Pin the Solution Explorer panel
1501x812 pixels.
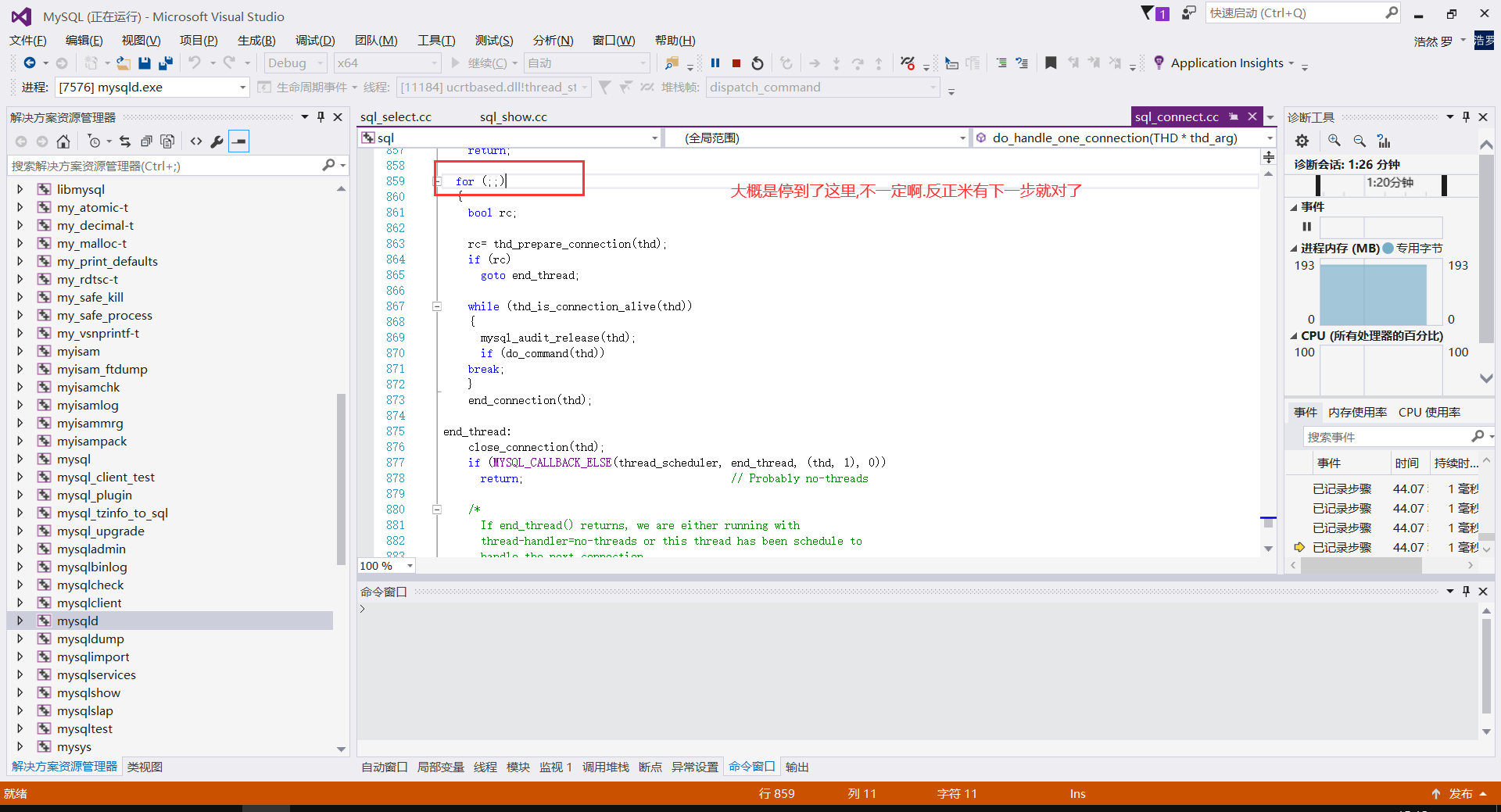321,117
